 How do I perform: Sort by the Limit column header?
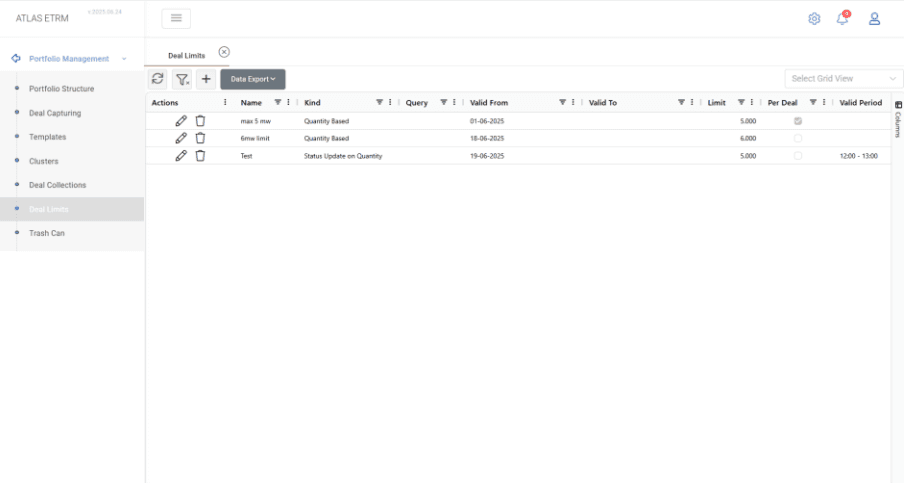point(716,103)
